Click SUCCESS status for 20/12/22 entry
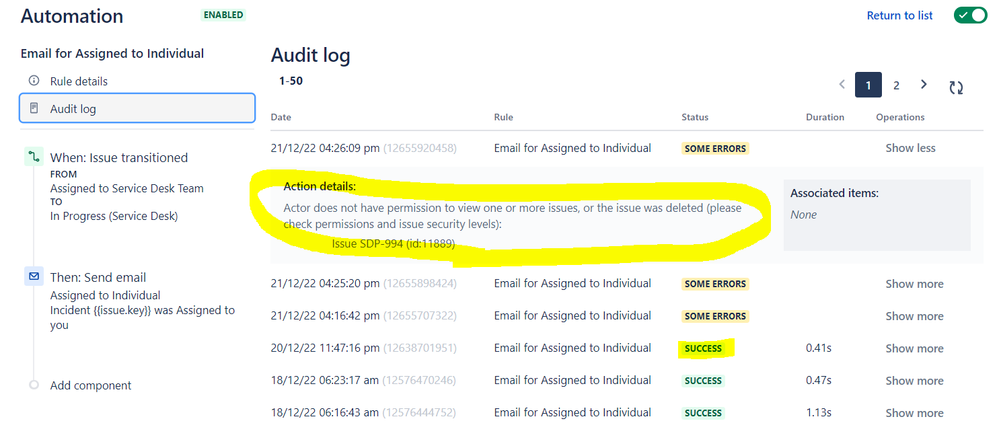This screenshot has width=999, height=421. 703,348
